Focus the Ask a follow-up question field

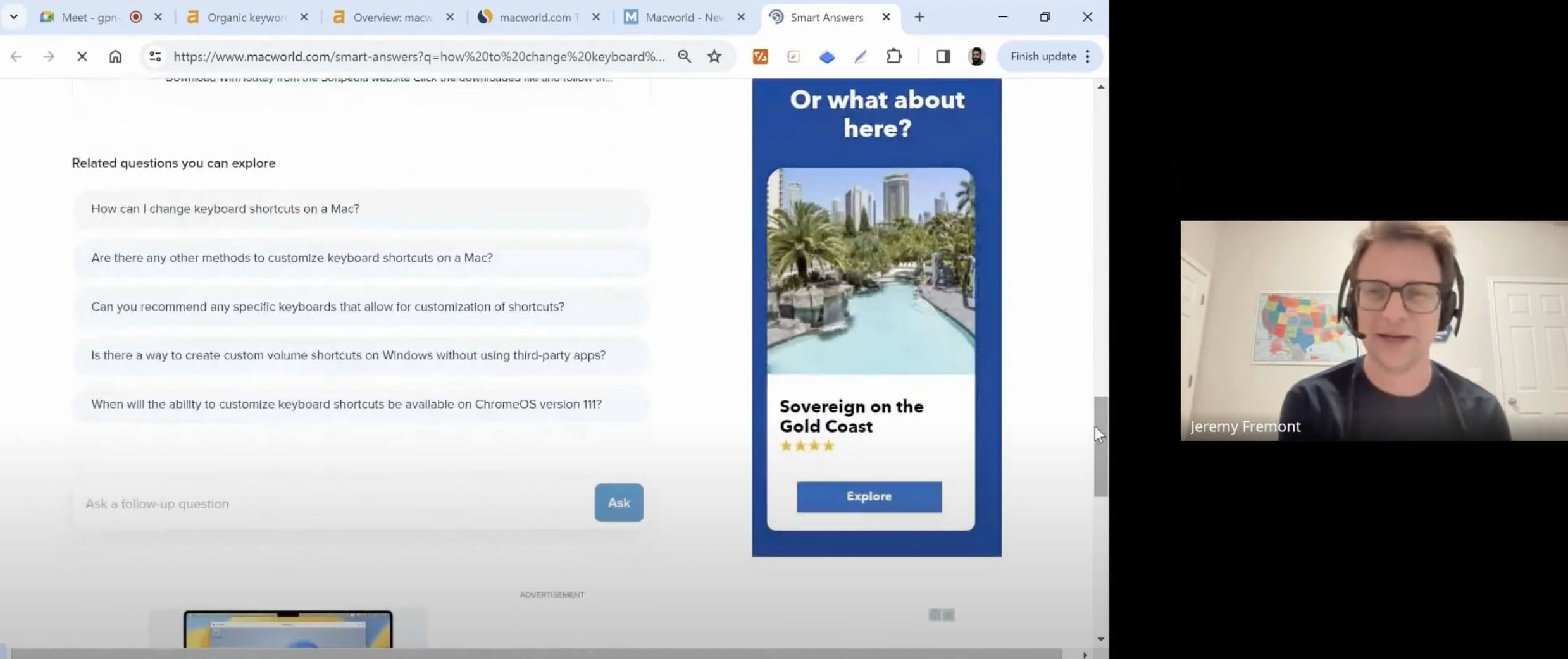[x=332, y=503]
